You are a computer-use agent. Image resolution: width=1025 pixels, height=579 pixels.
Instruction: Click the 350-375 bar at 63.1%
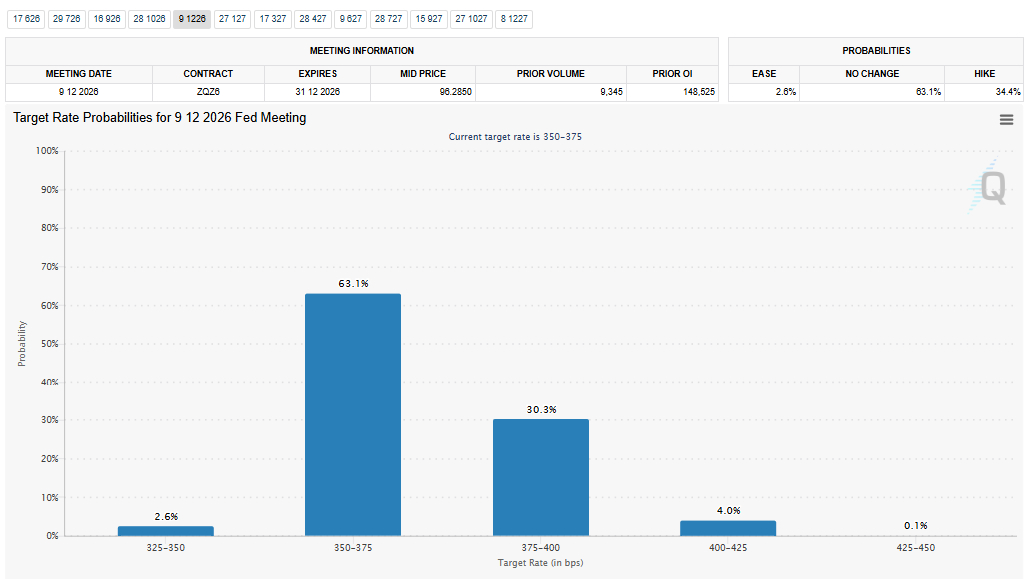pos(353,415)
